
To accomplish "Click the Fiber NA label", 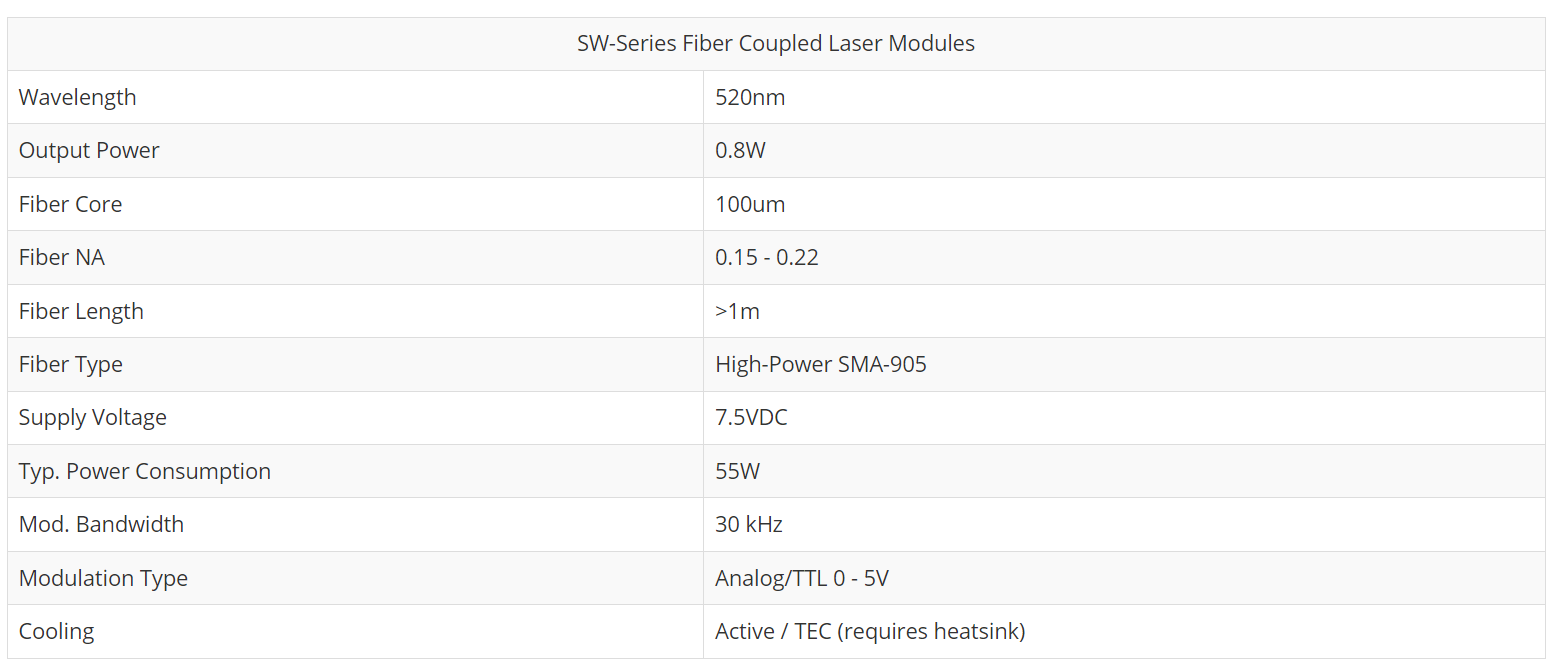I will [61, 258].
